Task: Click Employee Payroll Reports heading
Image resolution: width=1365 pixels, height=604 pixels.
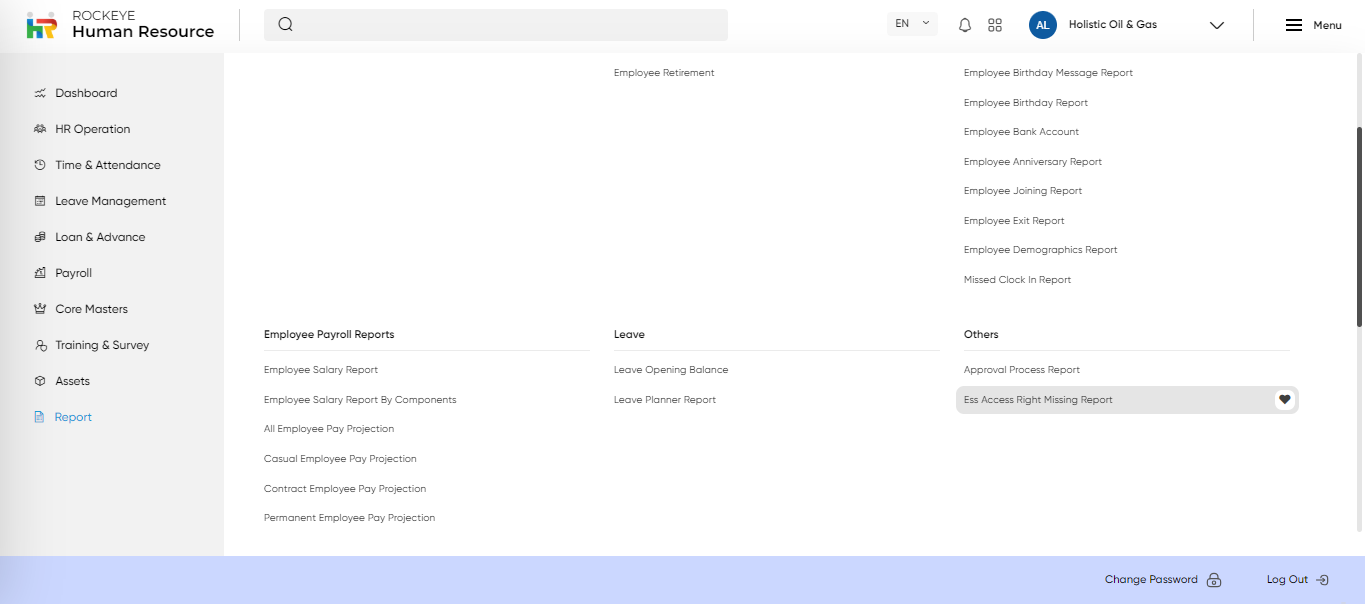Action: [x=329, y=335]
